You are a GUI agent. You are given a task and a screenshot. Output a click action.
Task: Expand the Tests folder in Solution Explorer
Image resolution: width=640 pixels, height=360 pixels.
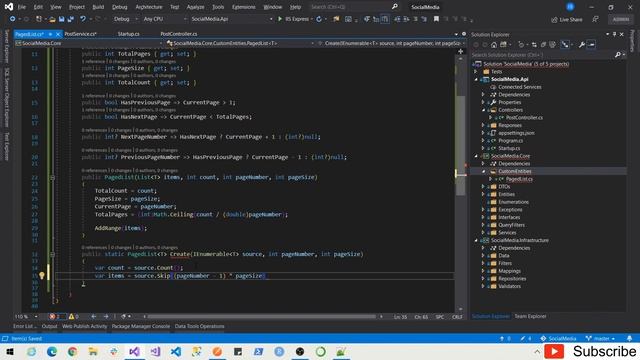pyautogui.click(x=476, y=71)
